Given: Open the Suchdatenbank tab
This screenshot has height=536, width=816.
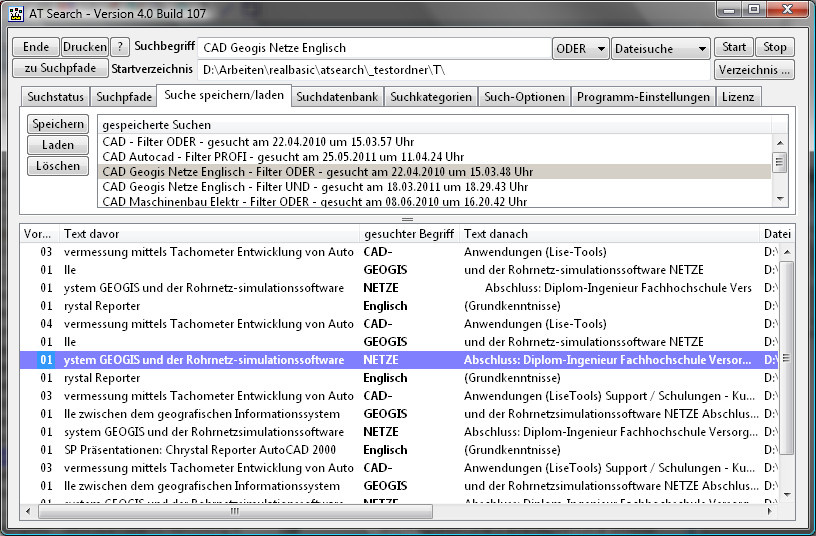Looking at the screenshot, I should point(336,97).
